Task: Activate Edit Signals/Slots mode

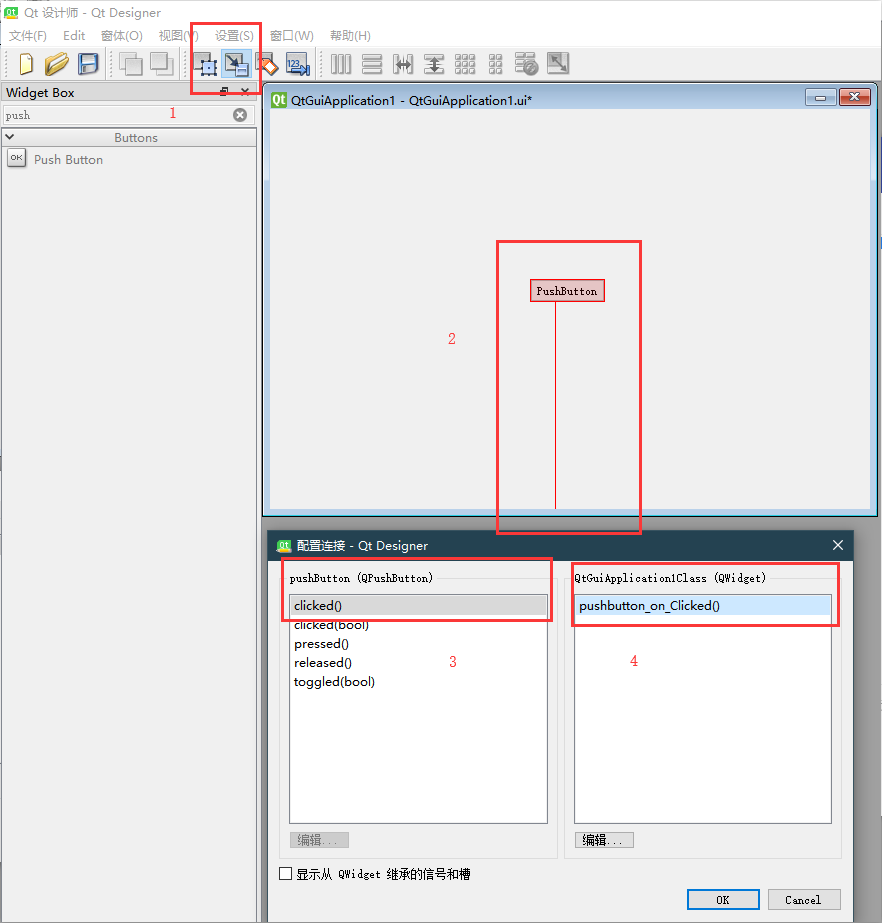Action: (x=237, y=63)
